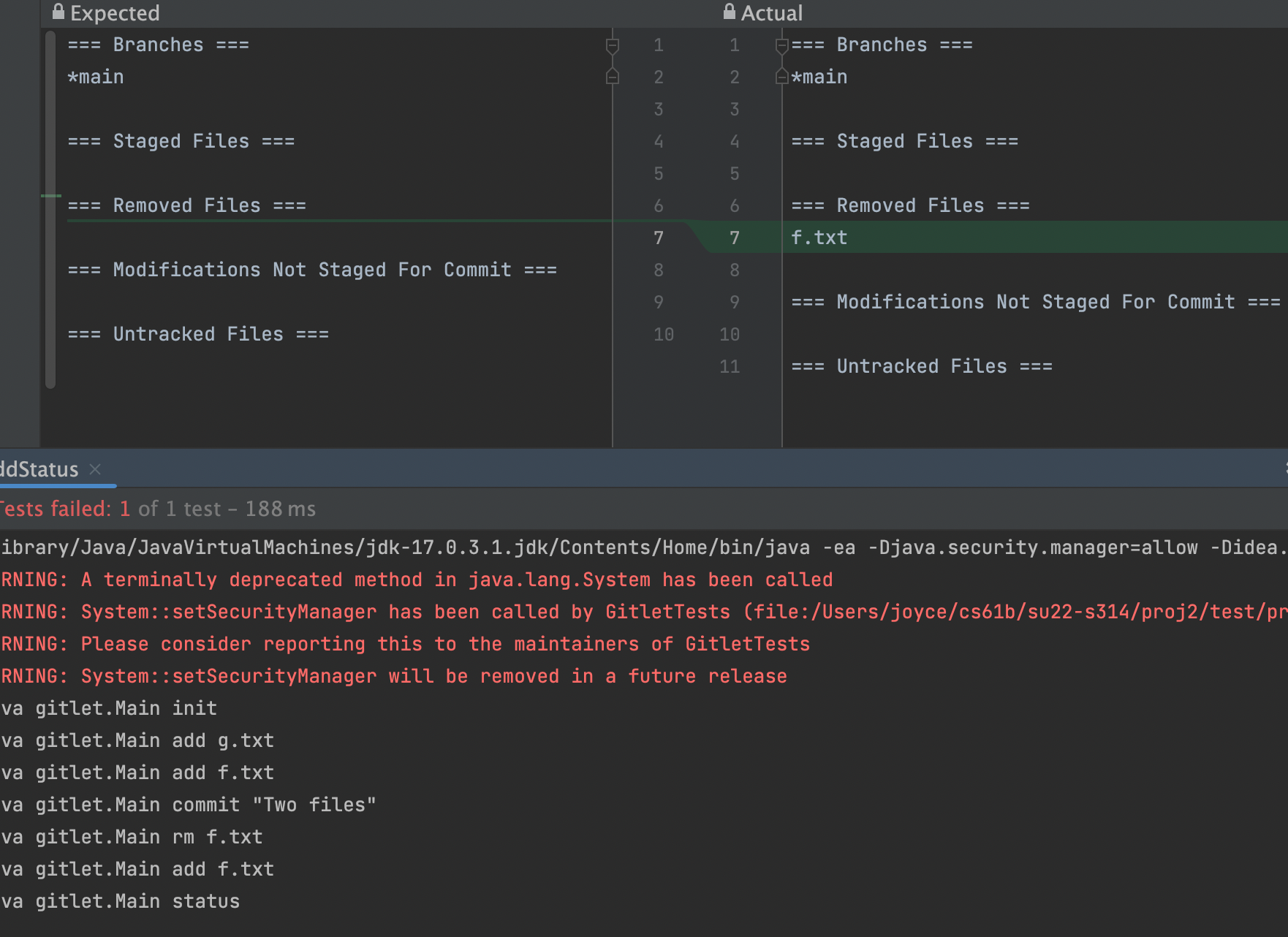Collapse fold marker on Expected pane line 1
Image resolution: width=1288 pixels, height=937 pixels.
click(x=613, y=46)
